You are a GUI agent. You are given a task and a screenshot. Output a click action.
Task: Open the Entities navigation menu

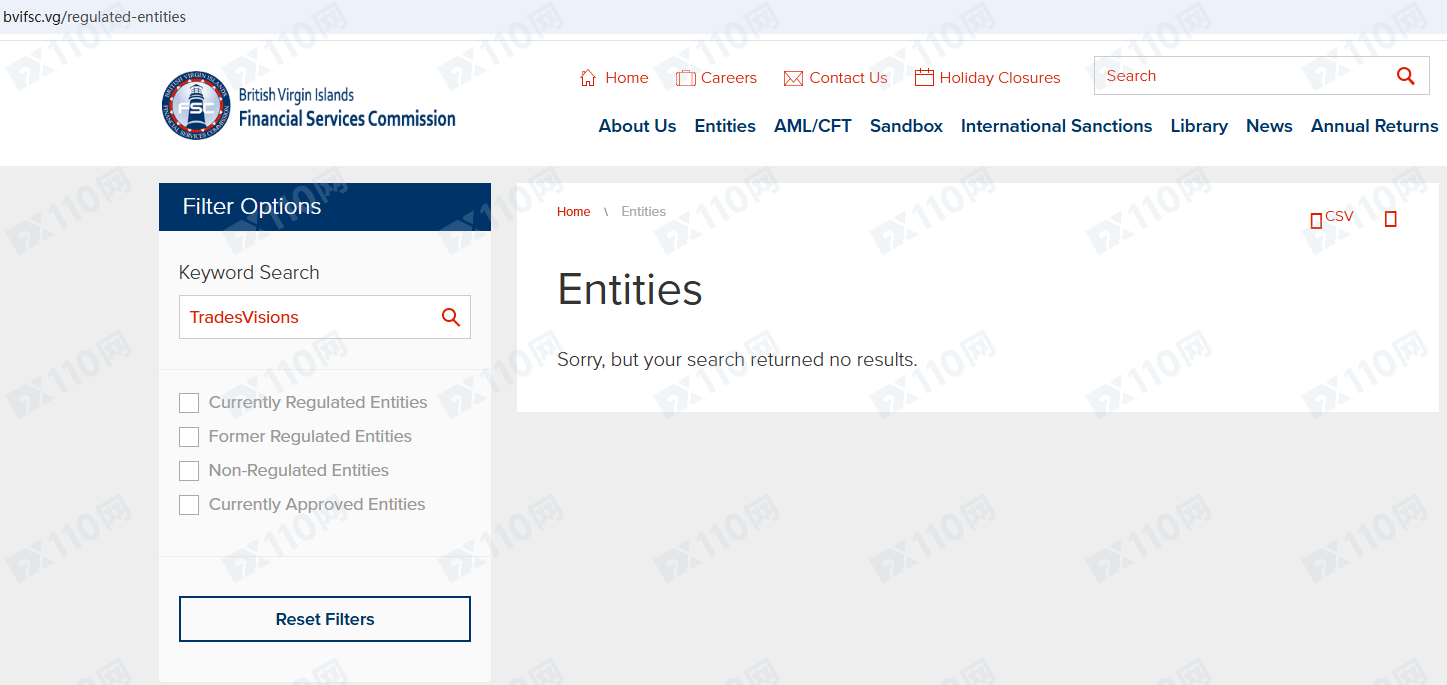click(x=725, y=126)
